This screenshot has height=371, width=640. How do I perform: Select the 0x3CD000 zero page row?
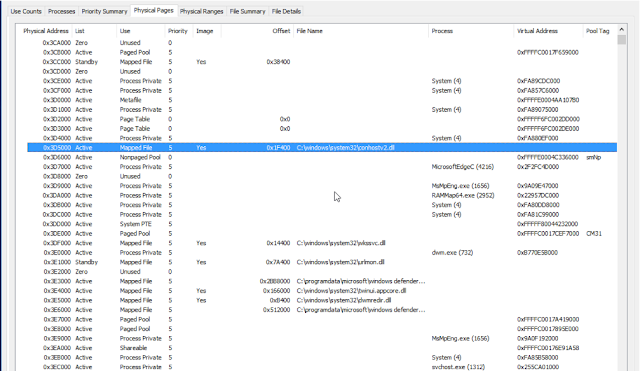[x=322, y=71]
